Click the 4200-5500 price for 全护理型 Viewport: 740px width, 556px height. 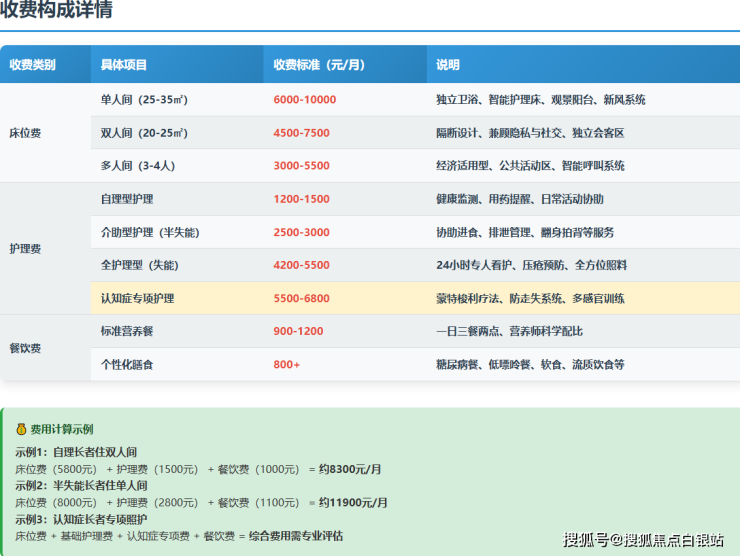coord(301,265)
